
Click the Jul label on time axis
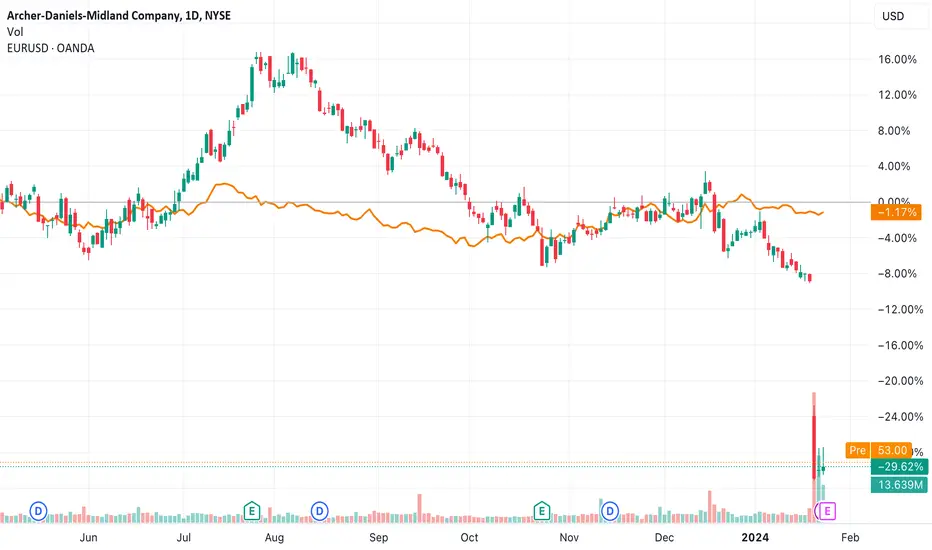(184, 538)
